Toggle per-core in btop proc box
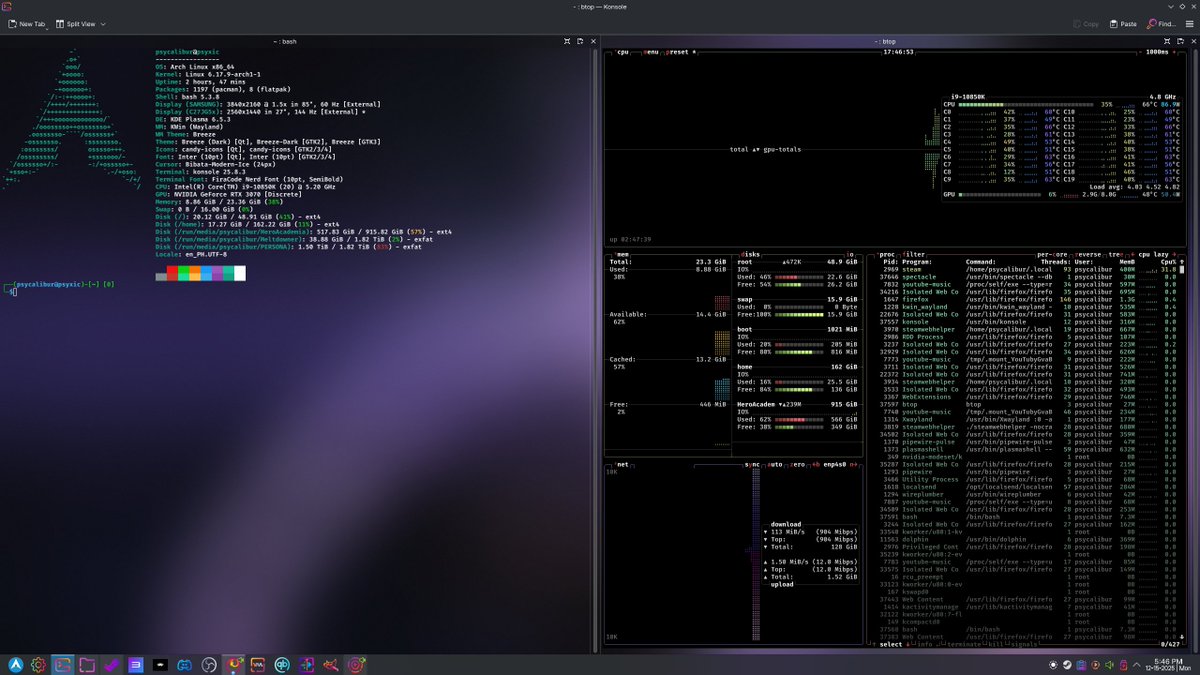The width and height of the screenshot is (1200, 675). (x=1052, y=254)
